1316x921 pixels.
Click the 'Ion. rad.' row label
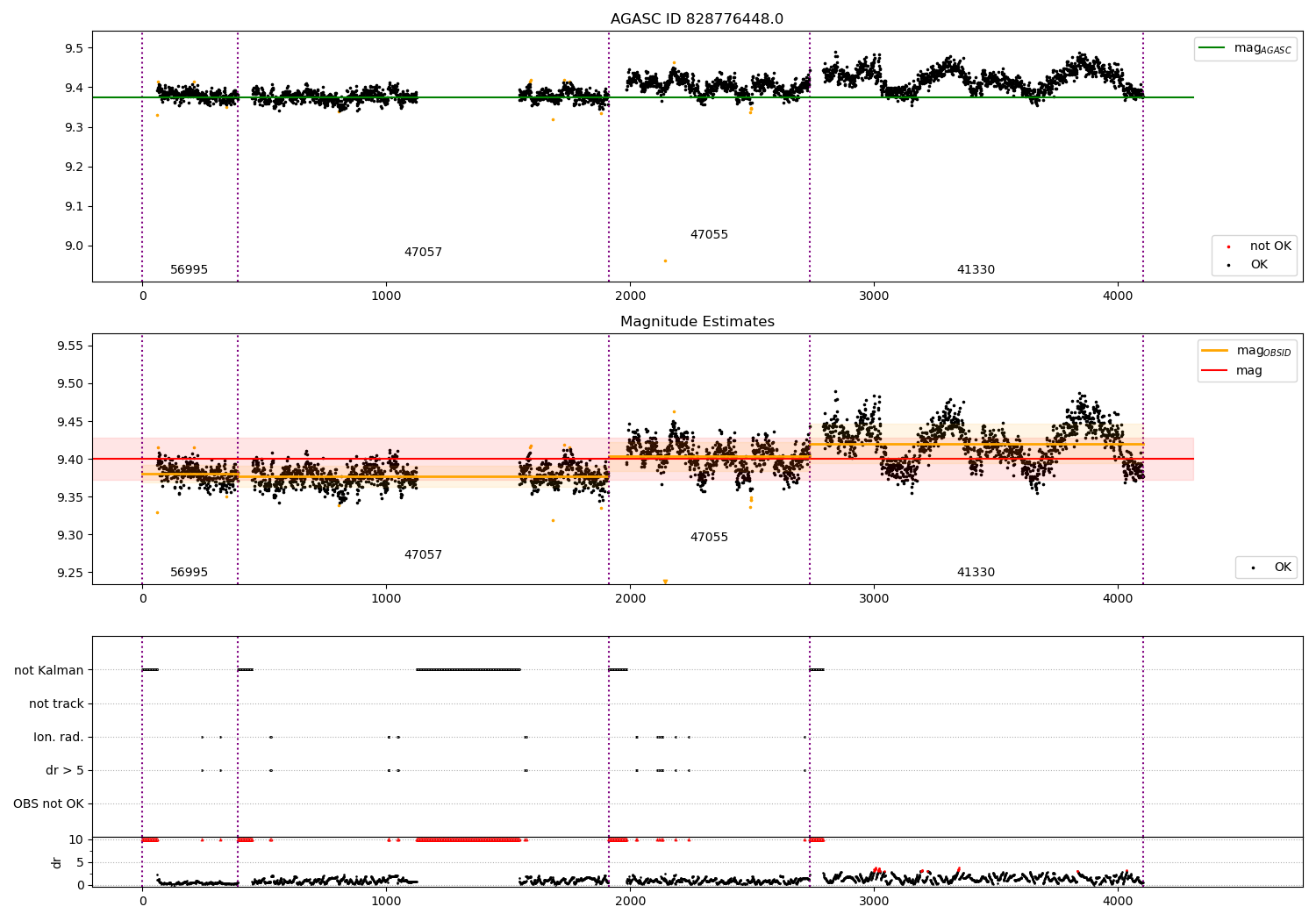(x=59, y=737)
